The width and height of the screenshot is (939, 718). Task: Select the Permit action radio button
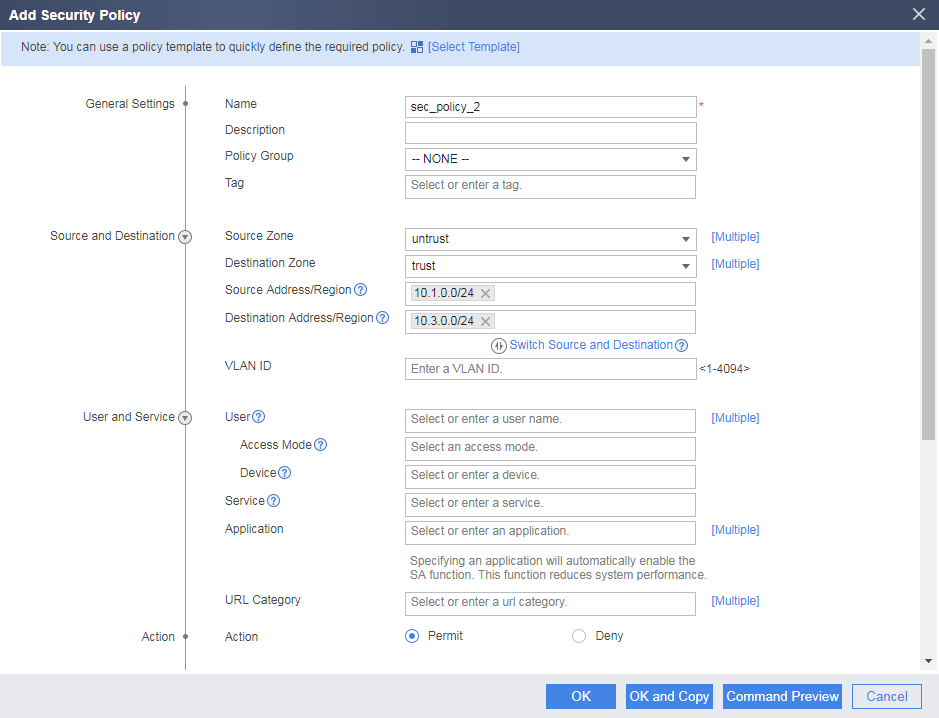pos(412,636)
